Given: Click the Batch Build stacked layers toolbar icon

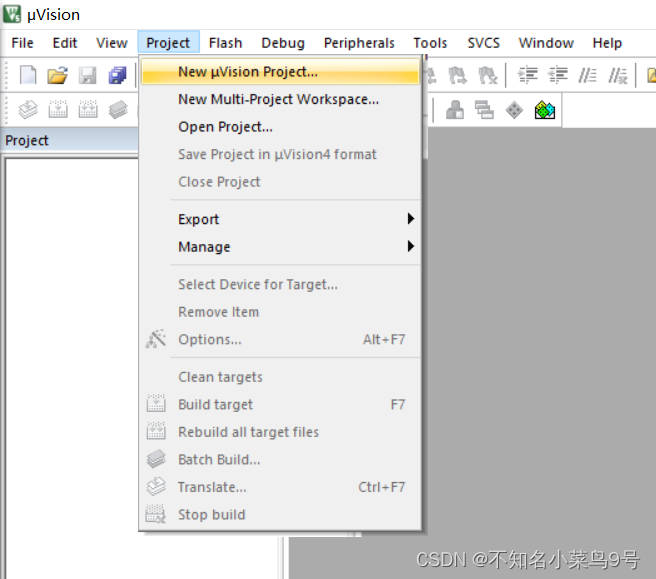Looking at the screenshot, I should (118, 110).
